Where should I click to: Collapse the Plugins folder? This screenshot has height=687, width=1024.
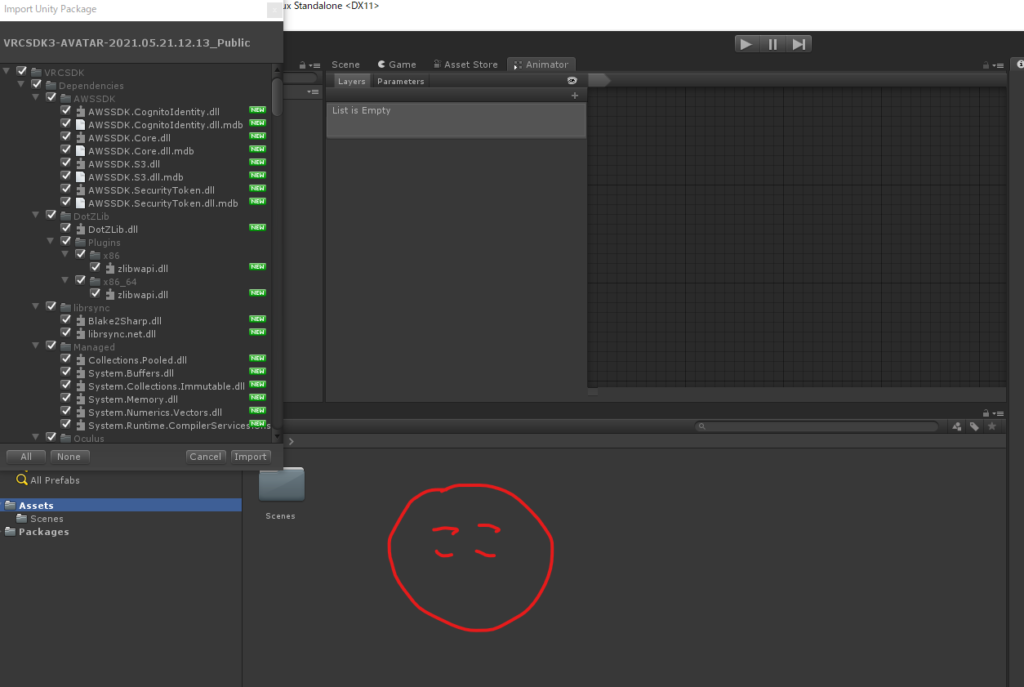(51, 240)
